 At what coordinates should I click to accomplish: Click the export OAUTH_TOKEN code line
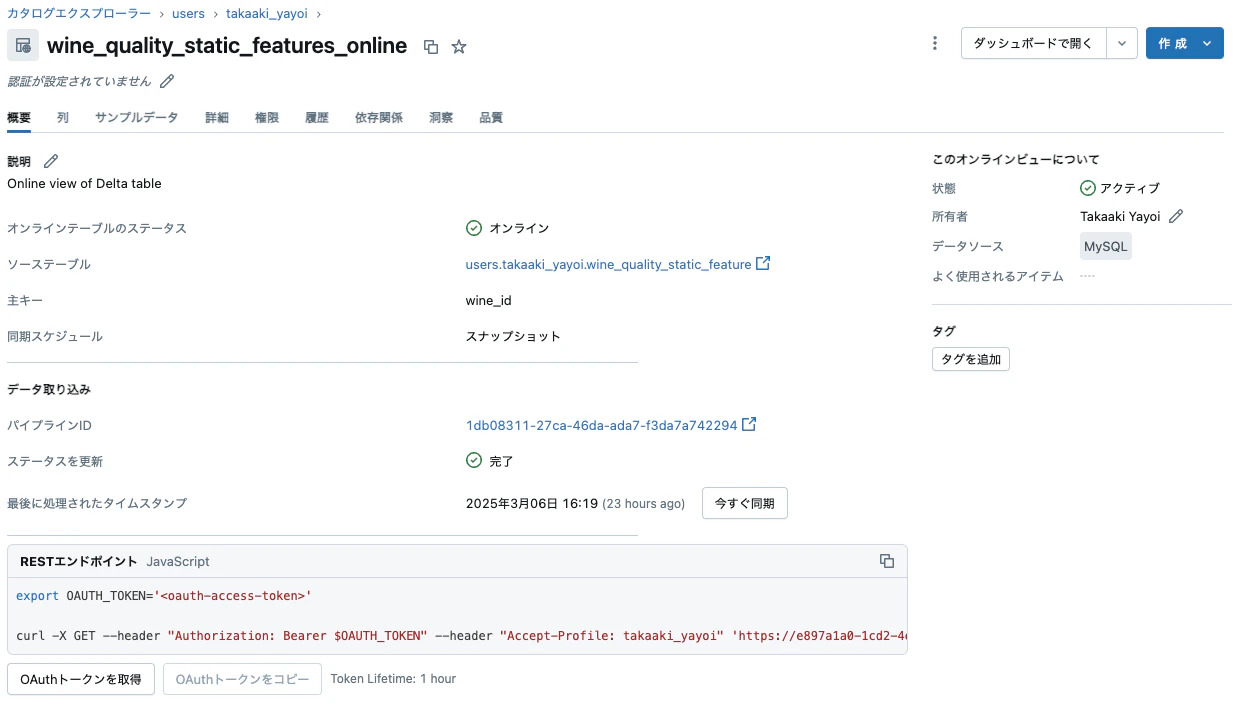[164, 596]
